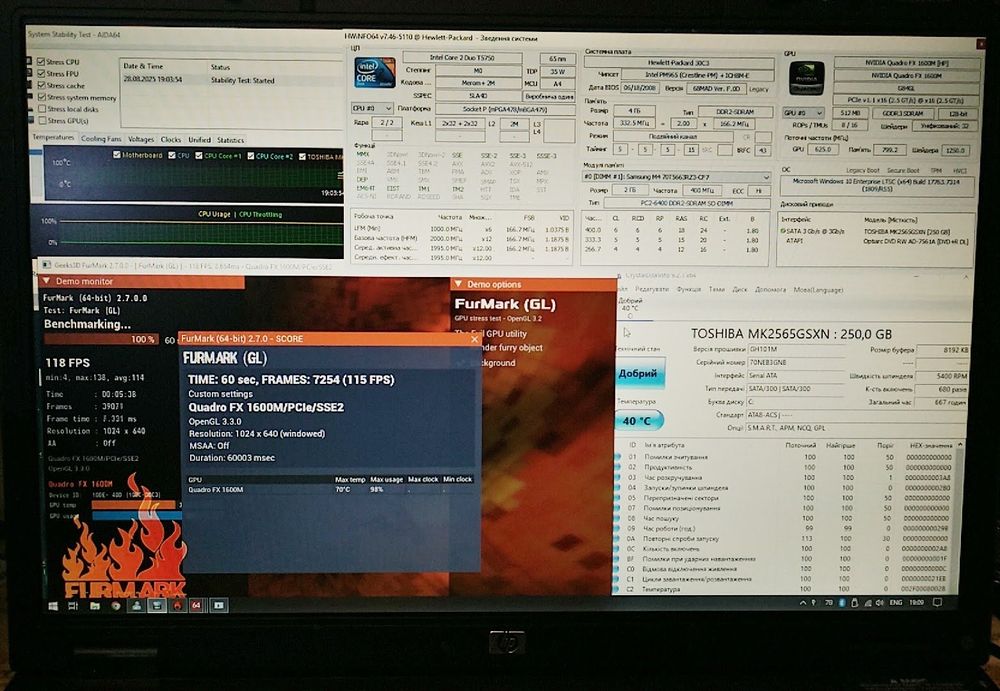Enable Stress local disks checkbox
Image resolution: width=1000 pixels, height=691 pixels.
coord(41,108)
